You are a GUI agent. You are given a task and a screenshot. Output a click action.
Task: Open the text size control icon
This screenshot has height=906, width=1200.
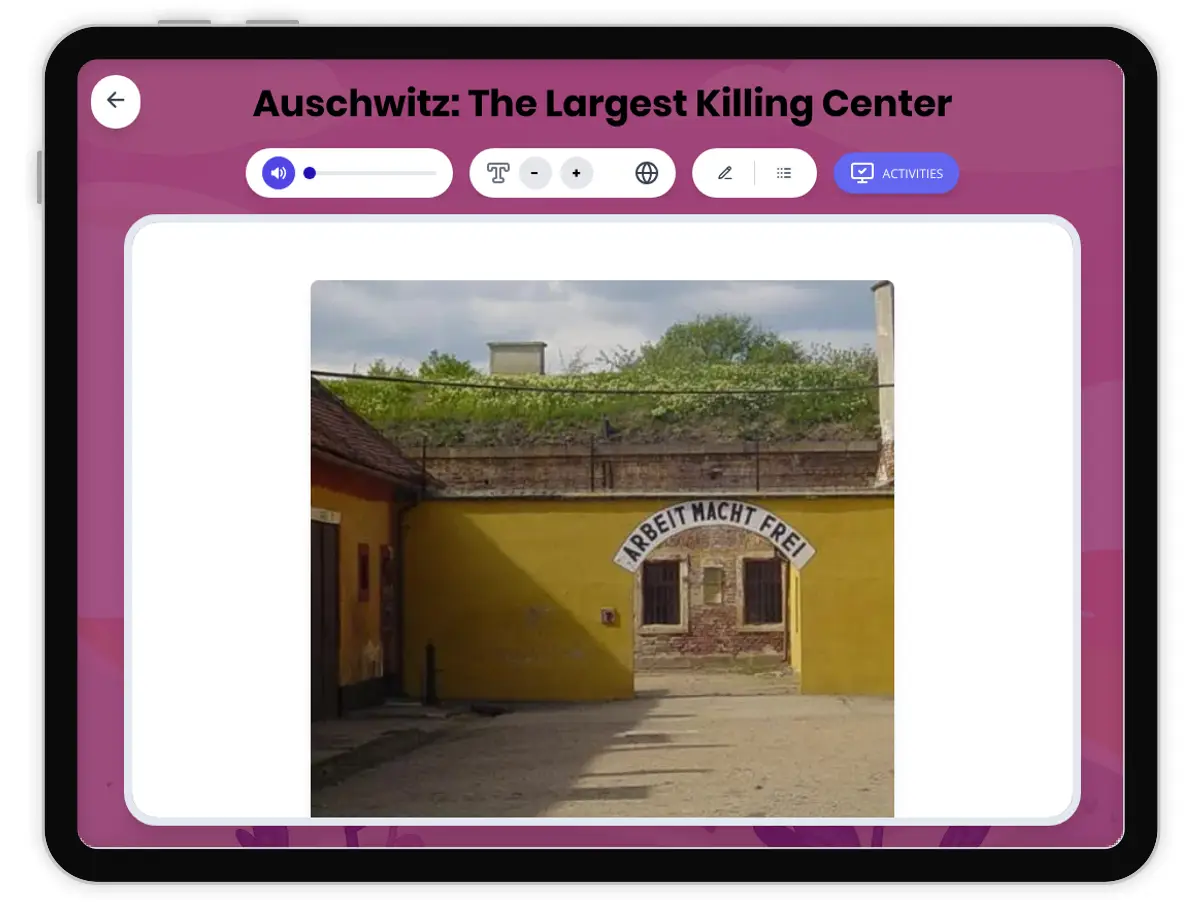(497, 172)
